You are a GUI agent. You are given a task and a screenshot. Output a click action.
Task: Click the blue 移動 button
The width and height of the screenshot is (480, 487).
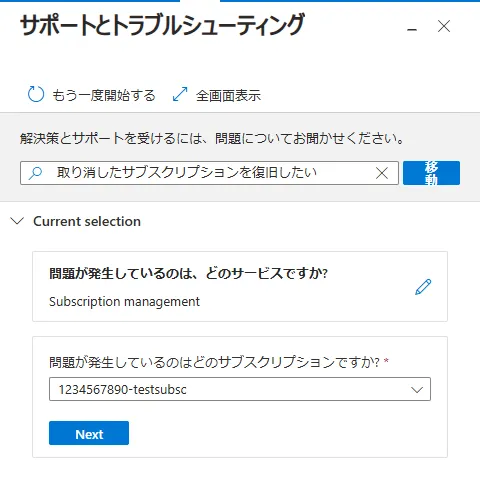[431, 173]
